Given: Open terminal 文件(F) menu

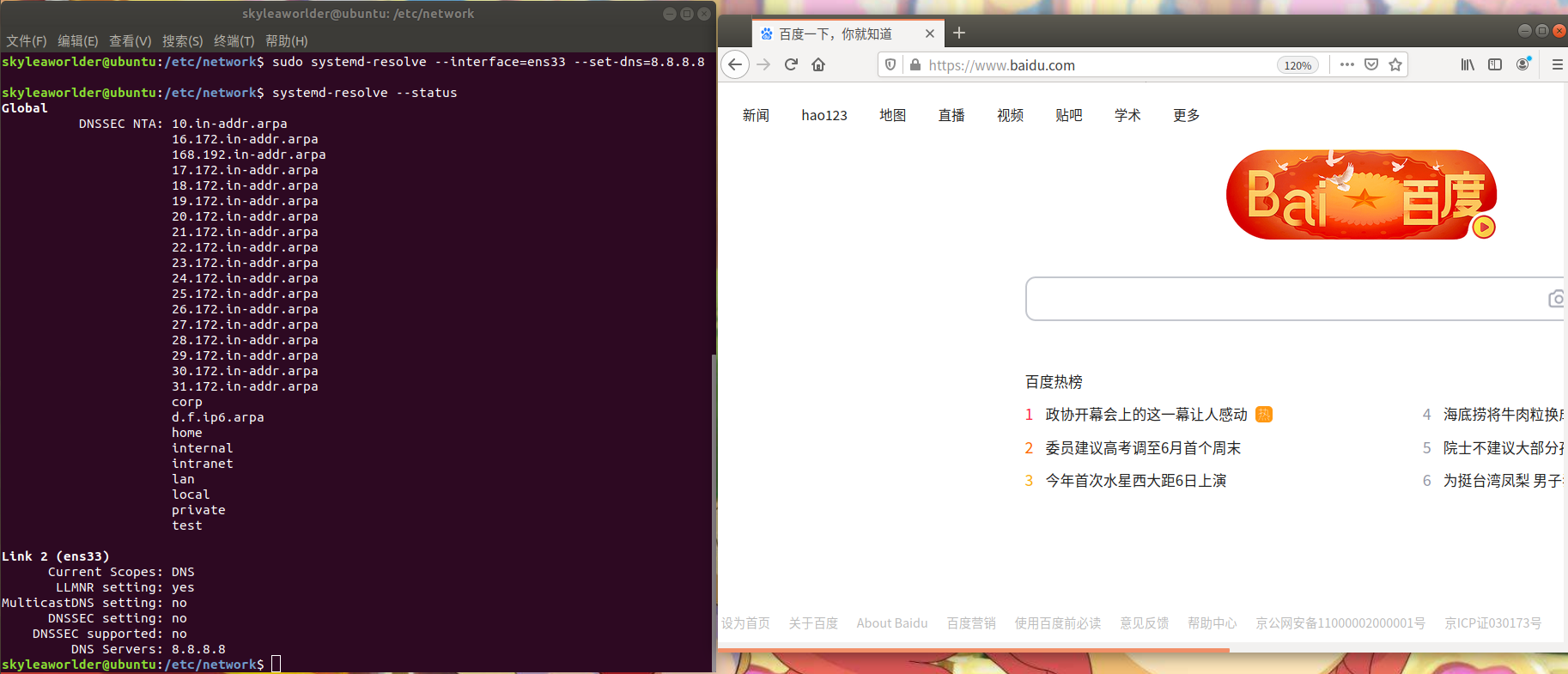Looking at the screenshot, I should click(x=27, y=40).
